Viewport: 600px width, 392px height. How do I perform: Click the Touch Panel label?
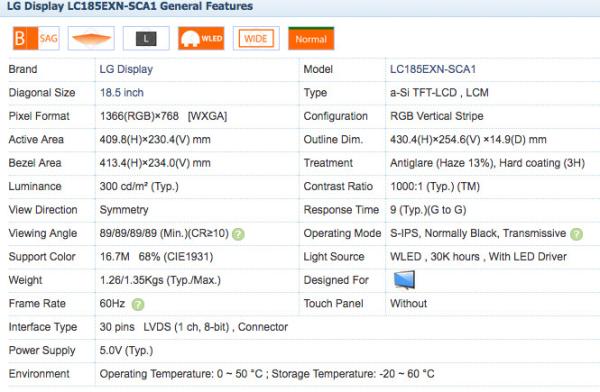coord(333,304)
